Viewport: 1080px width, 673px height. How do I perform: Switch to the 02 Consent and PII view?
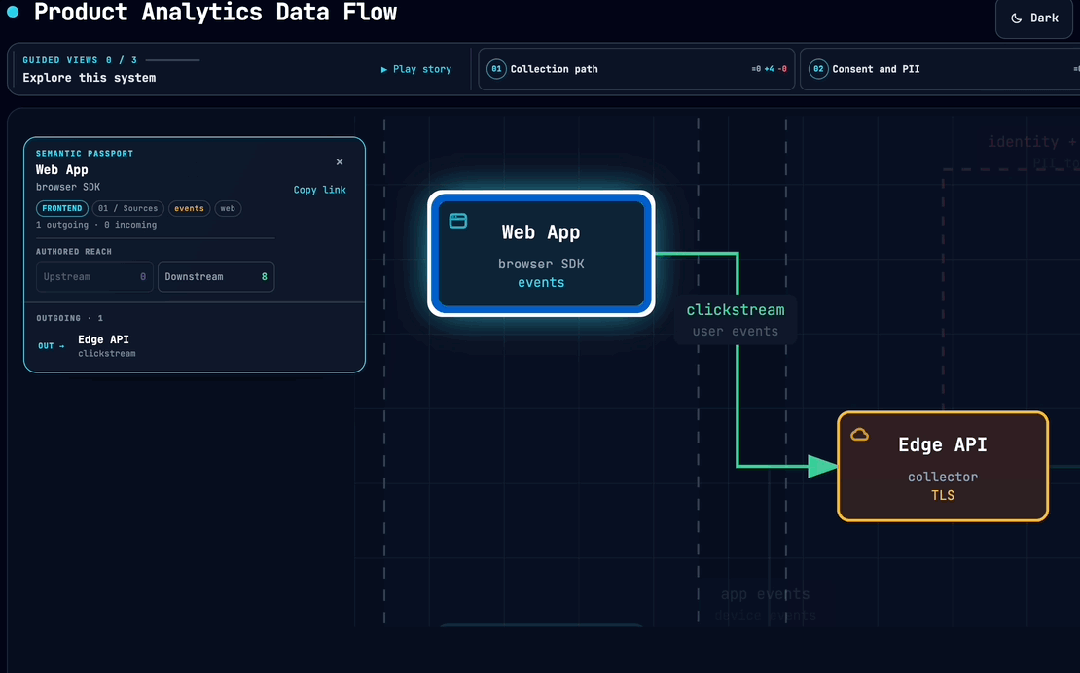point(940,69)
